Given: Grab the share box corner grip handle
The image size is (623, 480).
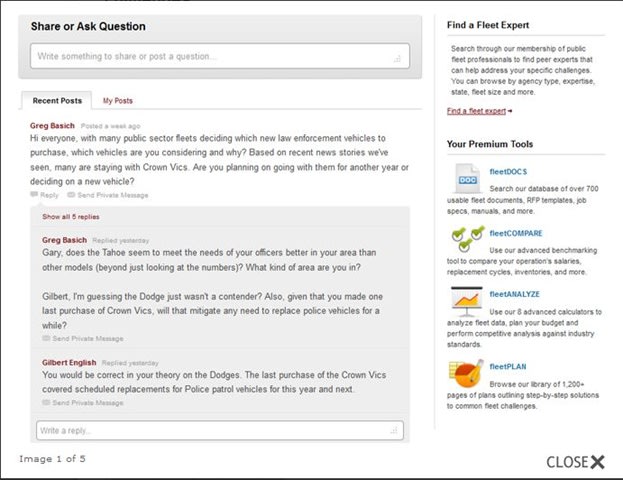Looking at the screenshot, I should (397, 59).
